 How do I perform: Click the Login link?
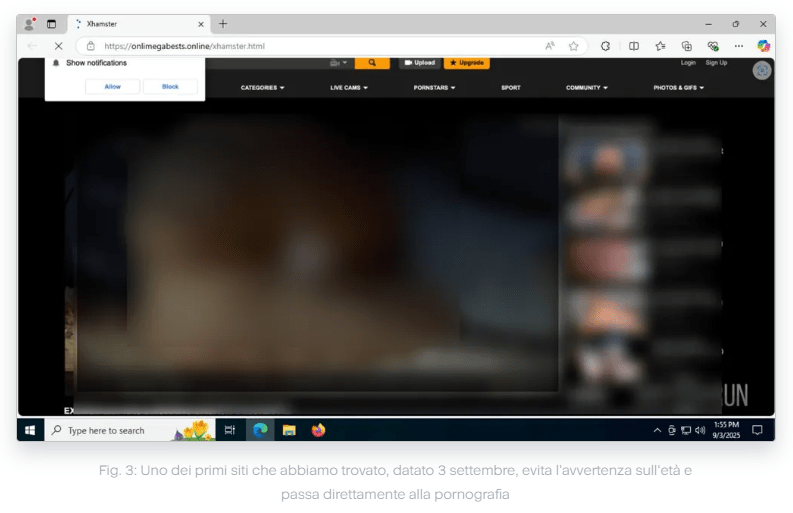pos(688,63)
